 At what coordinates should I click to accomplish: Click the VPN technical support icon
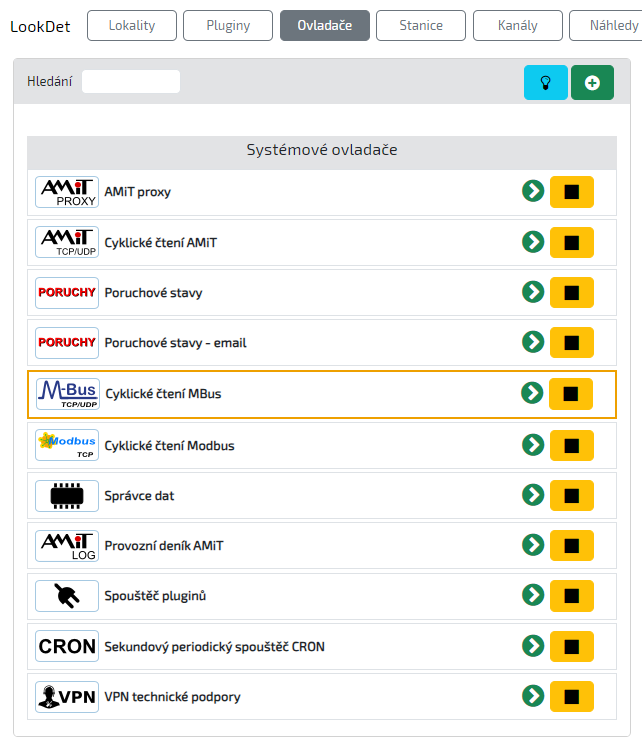pos(67,697)
